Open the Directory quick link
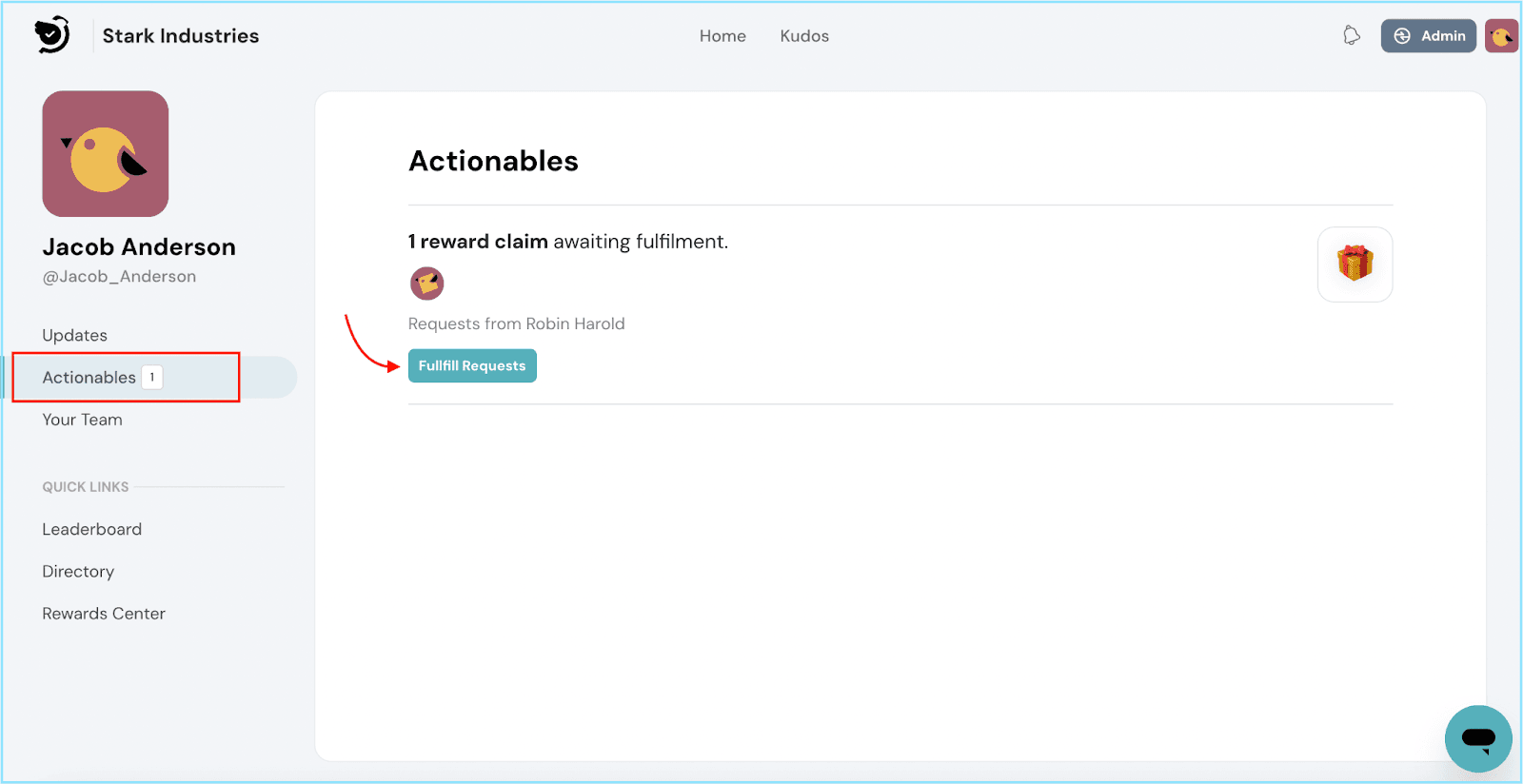The width and height of the screenshot is (1523, 784). tap(78, 571)
